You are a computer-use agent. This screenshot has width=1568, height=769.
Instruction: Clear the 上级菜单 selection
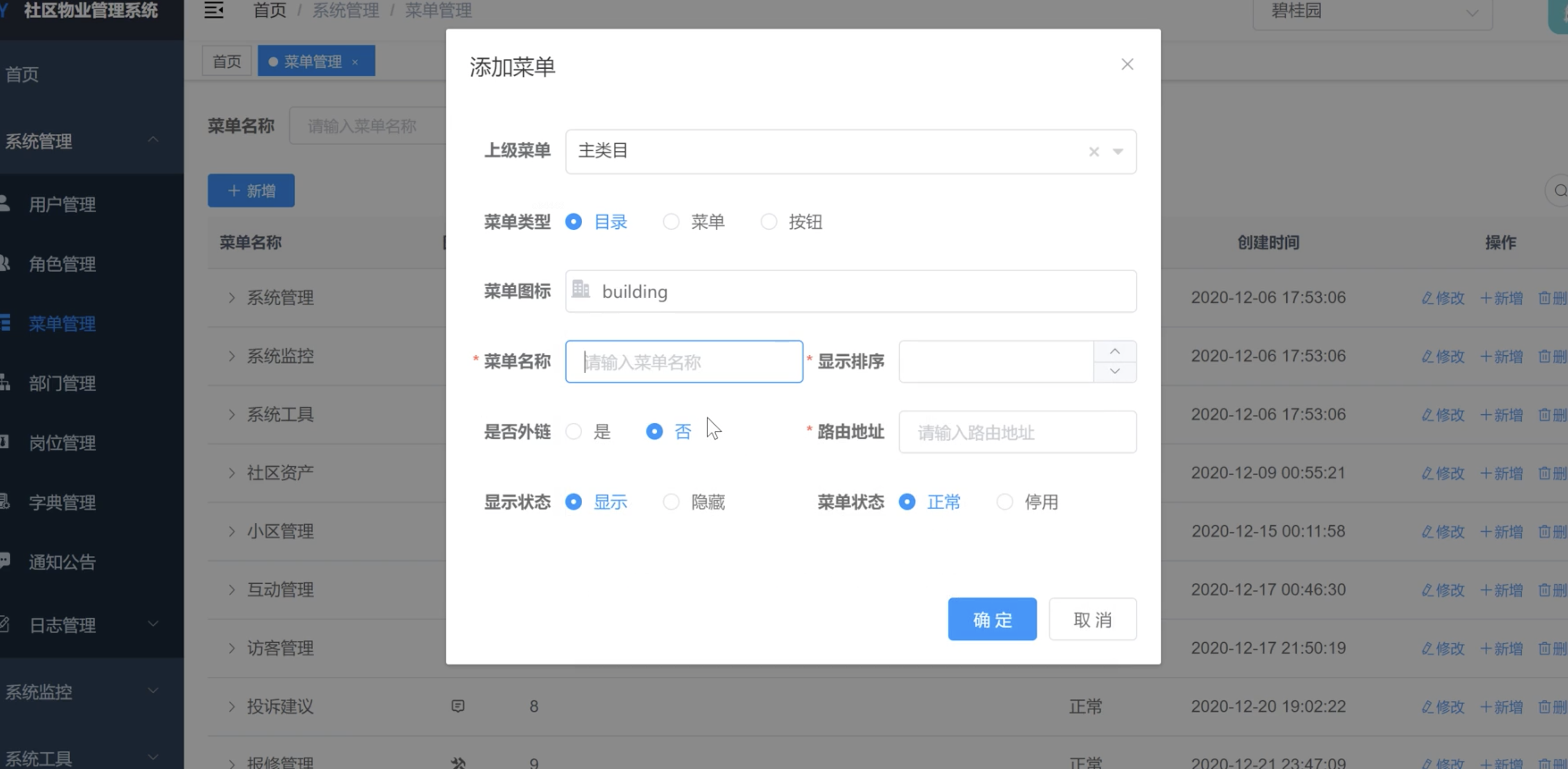pos(1094,152)
